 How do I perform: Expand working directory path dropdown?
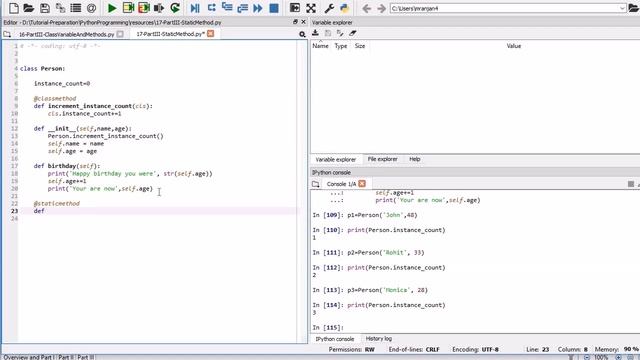[x=622, y=8]
